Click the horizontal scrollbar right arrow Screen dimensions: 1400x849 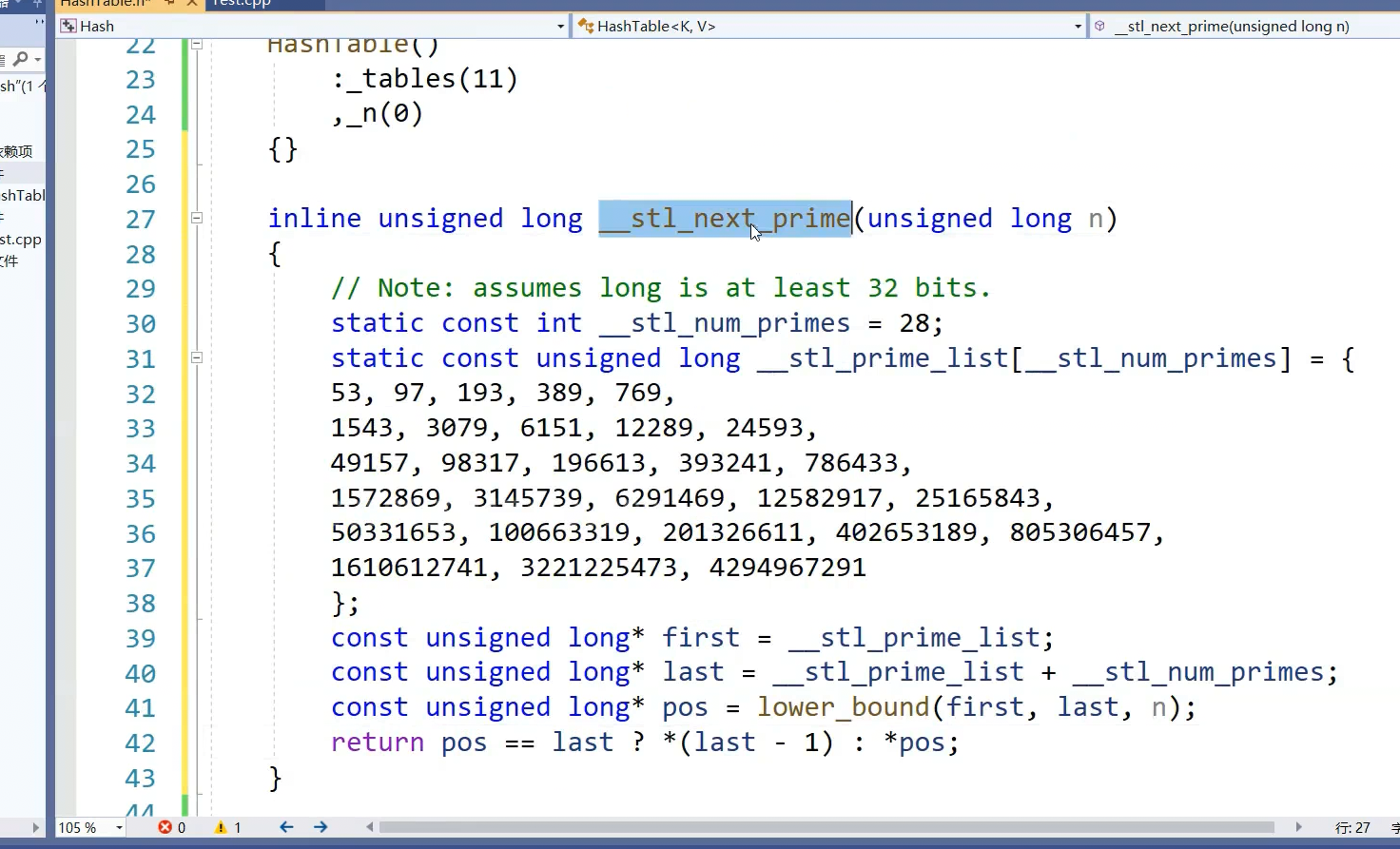tap(1298, 827)
